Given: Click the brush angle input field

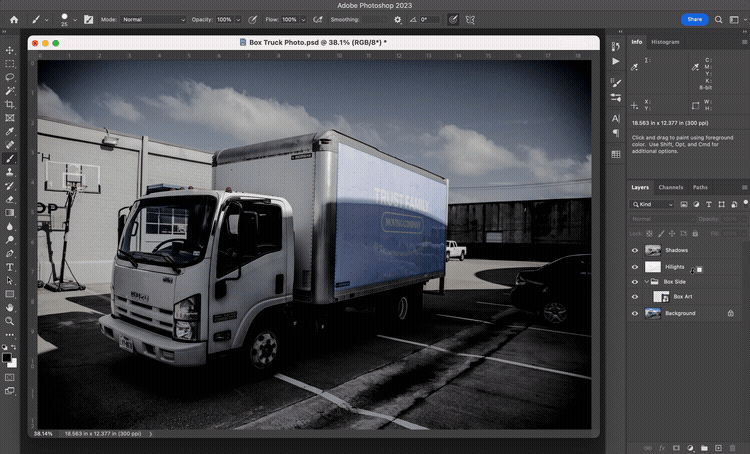Looking at the screenshot, I should (x=429, y=20).
